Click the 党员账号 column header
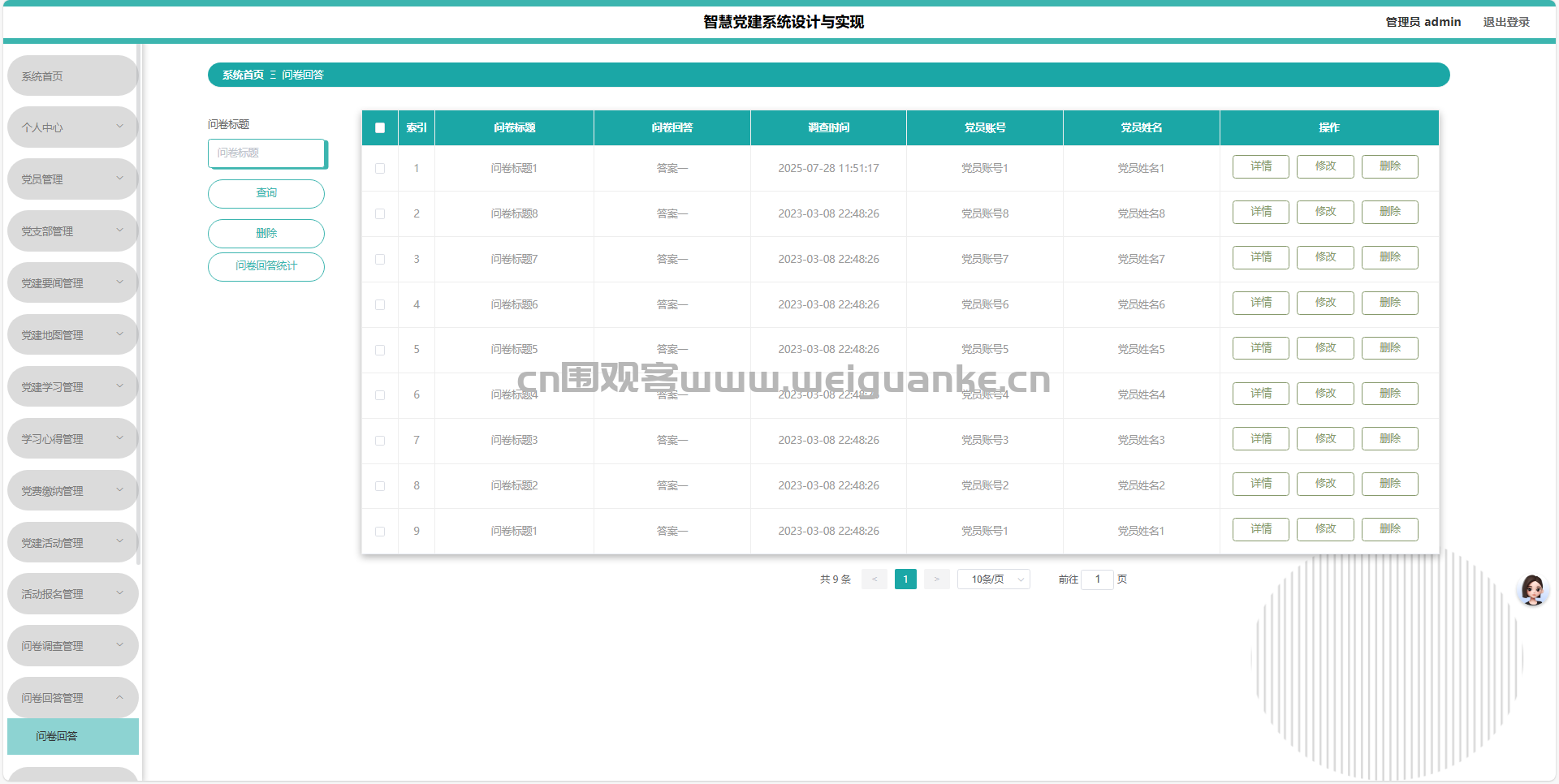This screenshot has width=1559, height=784. [985, 127]
